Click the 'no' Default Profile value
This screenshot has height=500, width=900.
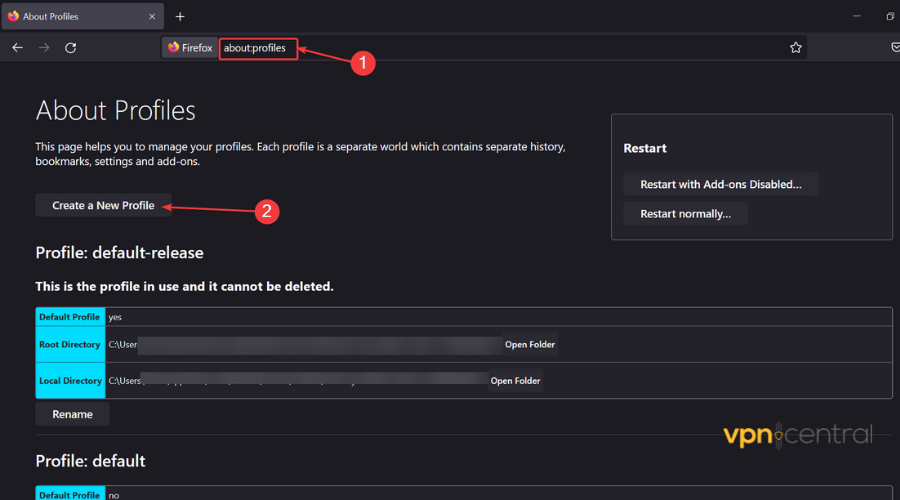tap(114, 495)
